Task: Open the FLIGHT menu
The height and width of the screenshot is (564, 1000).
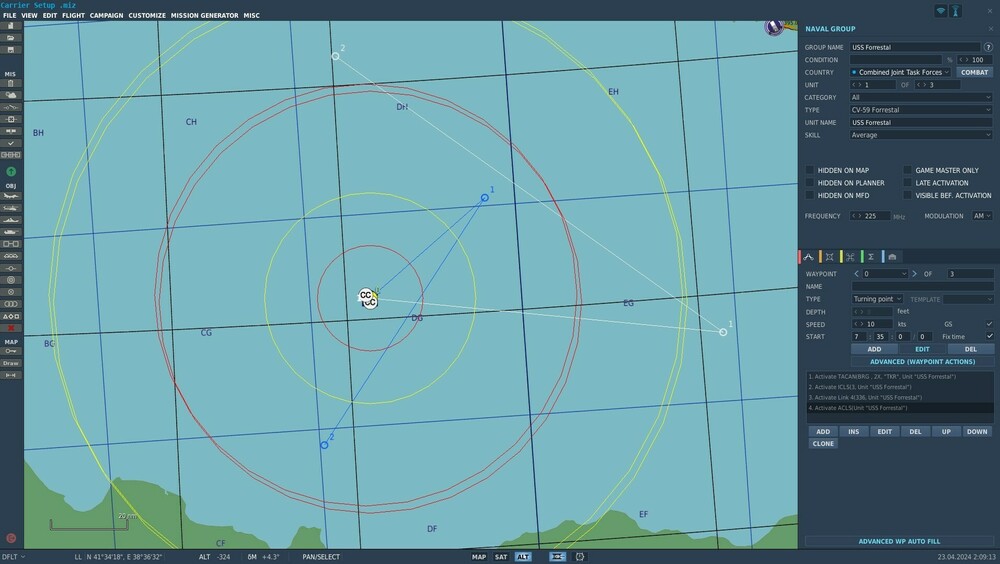Action: pyautogui.click(x=73, y=15)
